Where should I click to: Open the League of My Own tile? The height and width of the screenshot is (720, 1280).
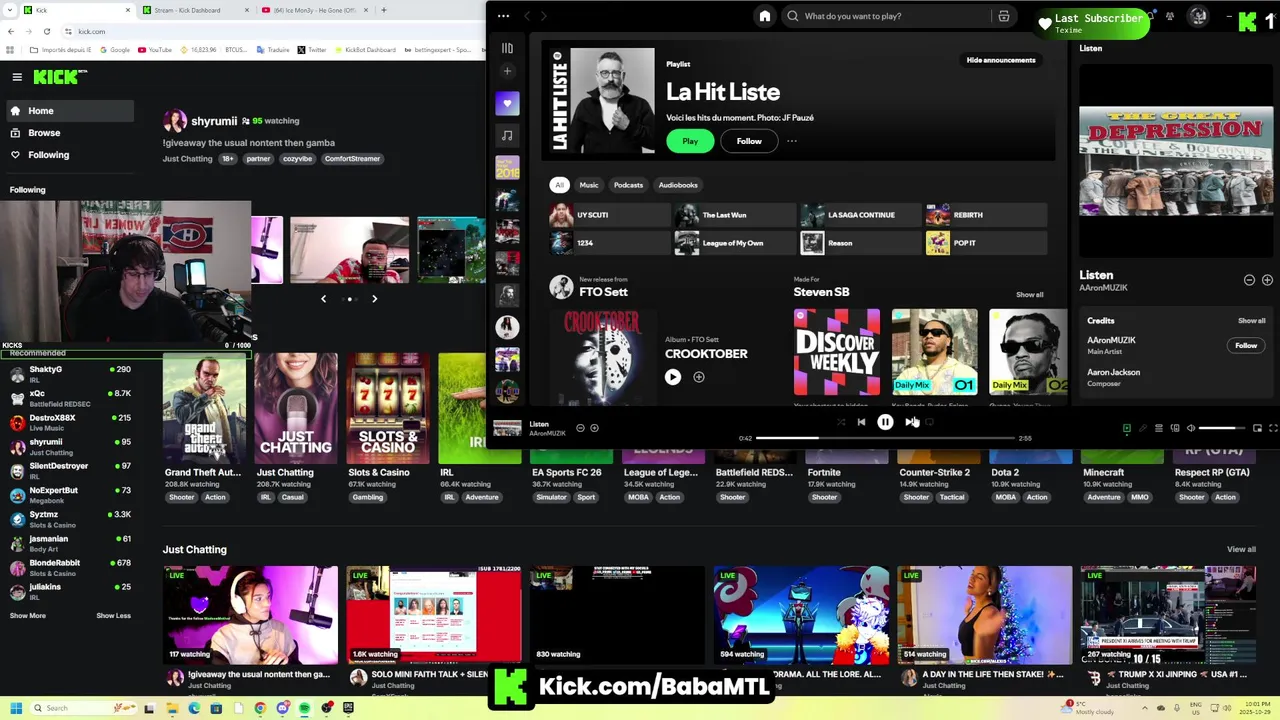[x=735, y=243]
